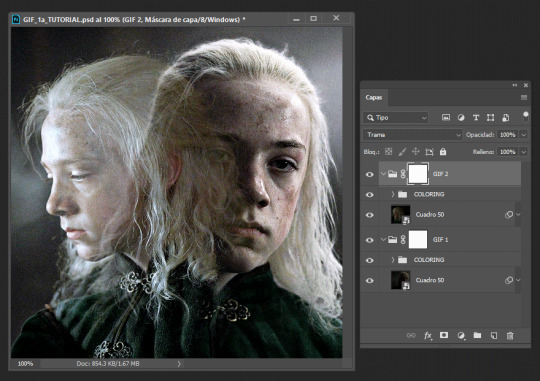Select Cuadro 50 thumbnail in GIF 1
The height and width of the screenshot is (381, 540).
coord(401,280)
